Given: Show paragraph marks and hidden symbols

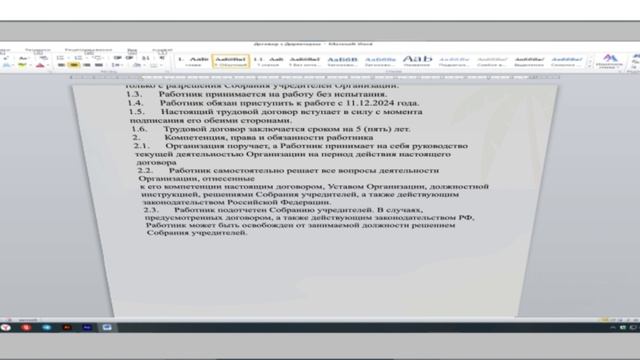Looking at the screenshot, I should pos(162,58).
